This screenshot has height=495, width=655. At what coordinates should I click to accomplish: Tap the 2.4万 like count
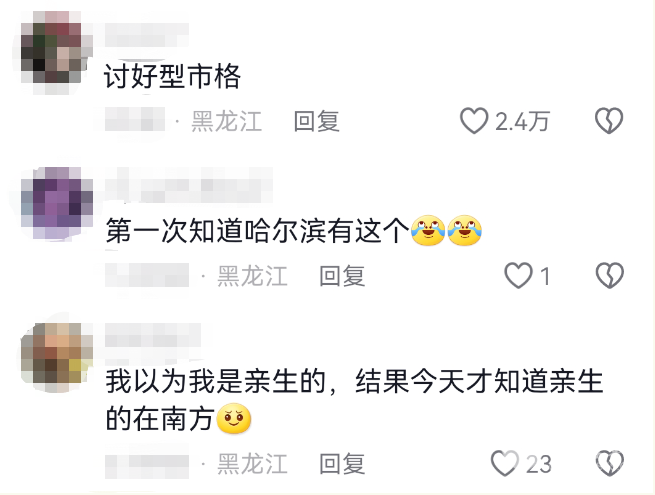click(522, 122)
